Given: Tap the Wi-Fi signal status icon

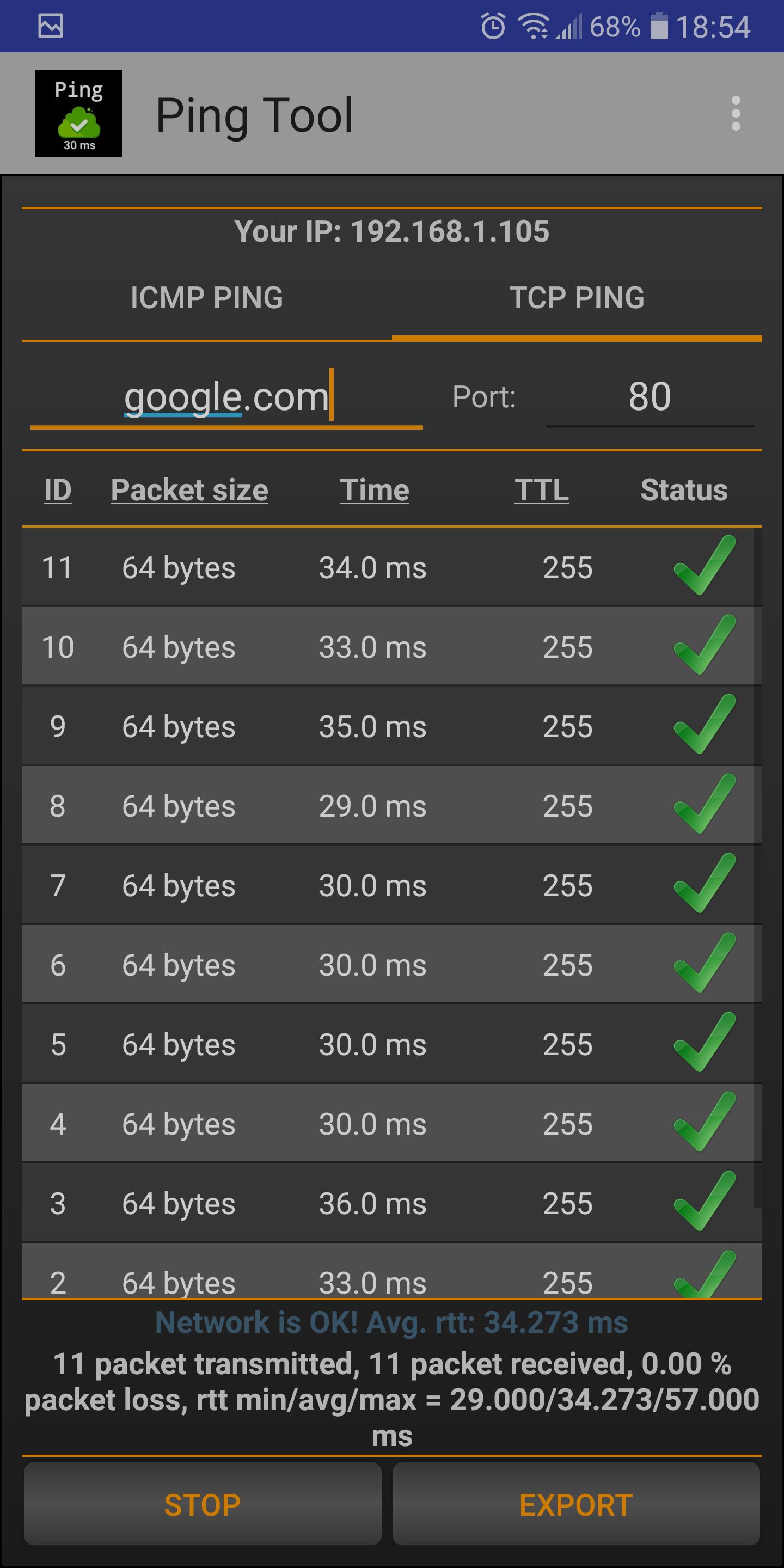Looking at the screenshot, I should coord(532,26).
